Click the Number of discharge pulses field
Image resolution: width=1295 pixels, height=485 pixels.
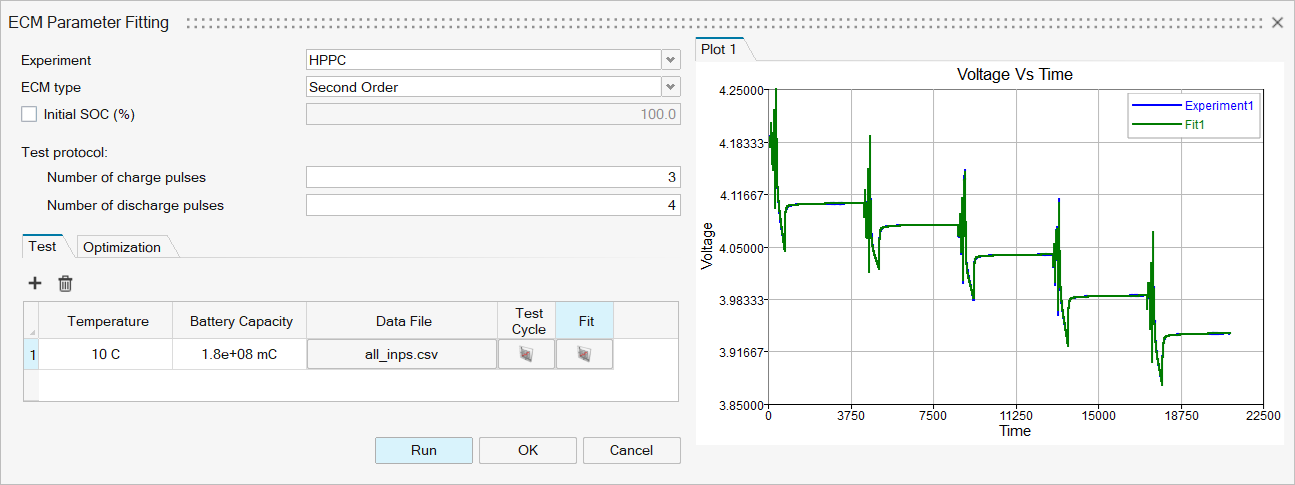pos(493,205)
